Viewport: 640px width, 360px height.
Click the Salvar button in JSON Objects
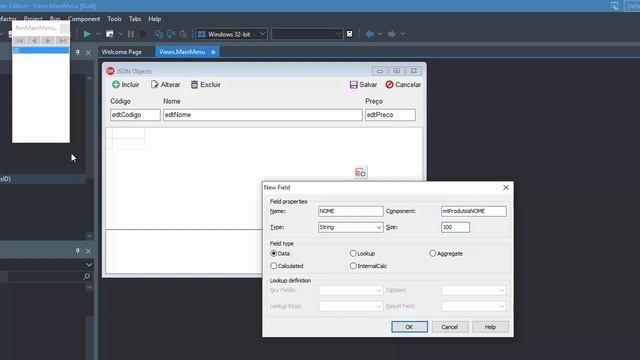(363, 84)
